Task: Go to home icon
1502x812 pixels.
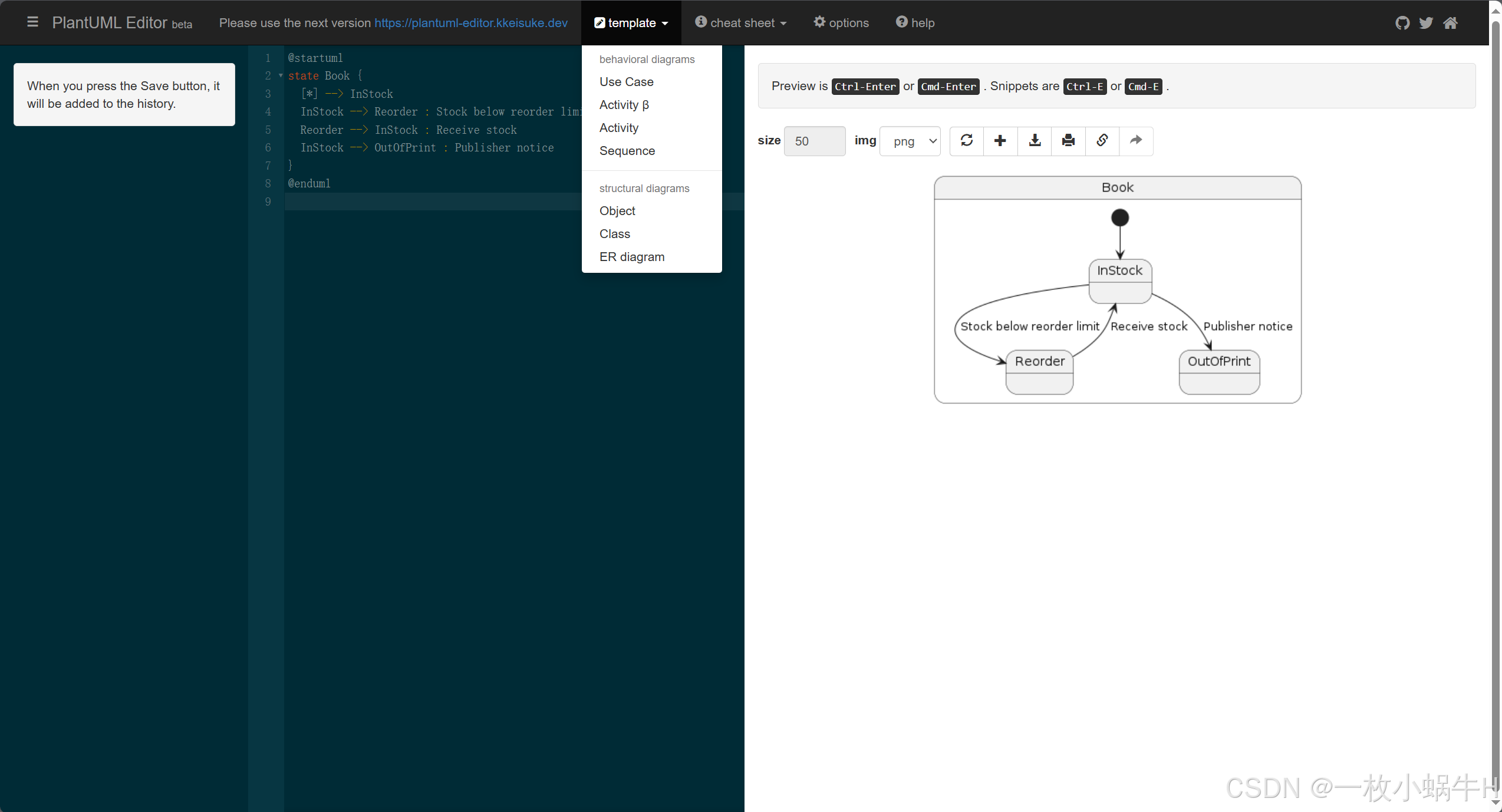Action: pyautogui.click(x=1451, y=23)
